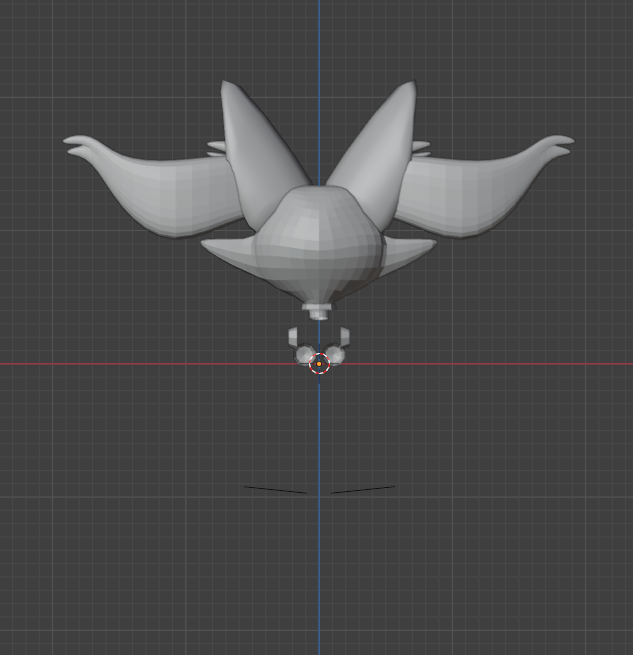This screenshot has width=633, height=655.
Task: Select the small cylinder cap below the body
Action: click(x=318, y=312)
